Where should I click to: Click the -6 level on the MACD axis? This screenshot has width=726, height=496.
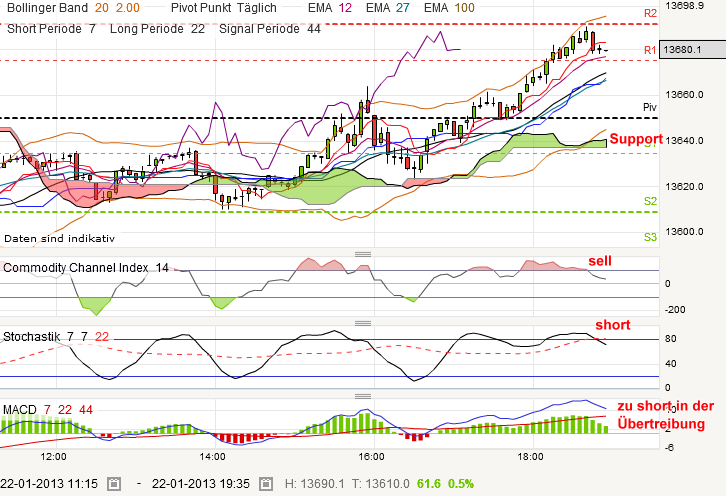pyautogui.click(x=670, y=447)
